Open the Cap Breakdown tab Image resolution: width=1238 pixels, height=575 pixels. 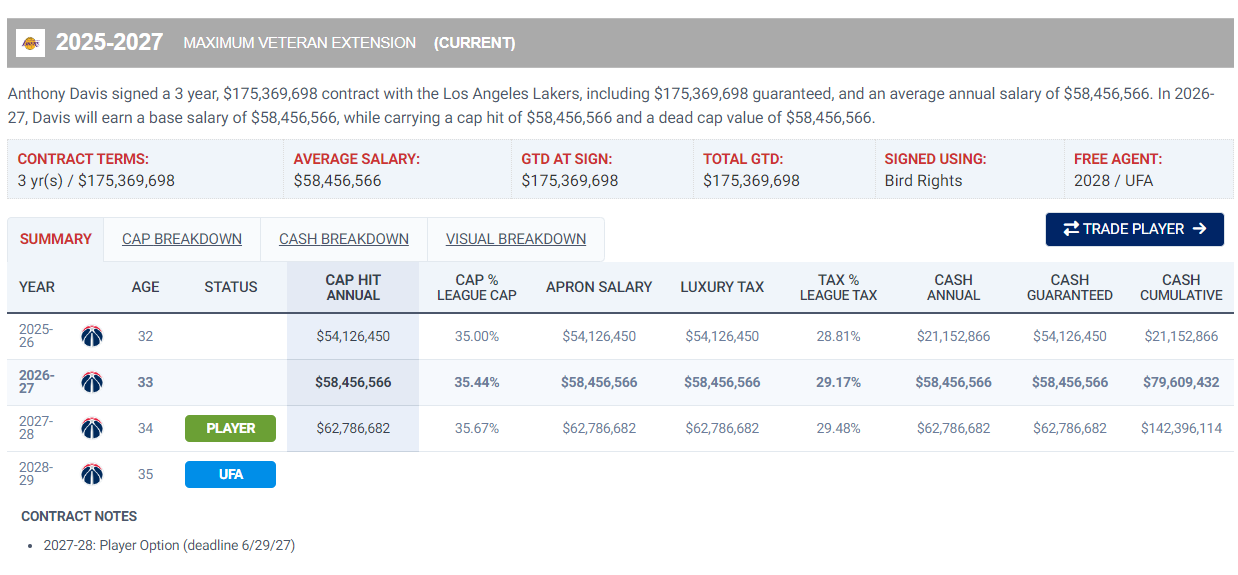point(182,239)
